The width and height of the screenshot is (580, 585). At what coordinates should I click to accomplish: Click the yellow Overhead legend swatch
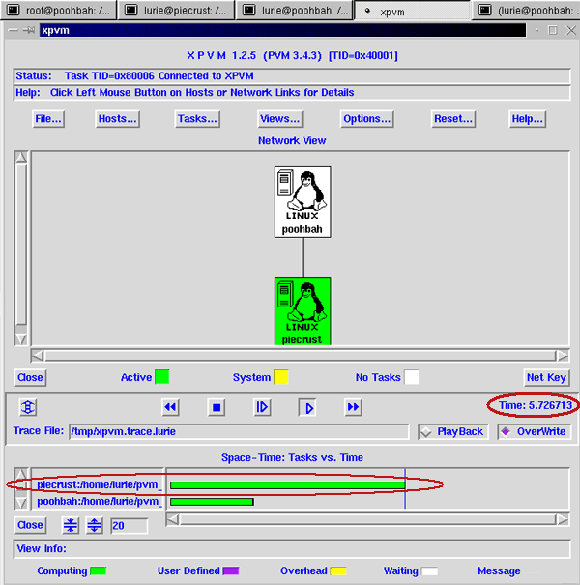[339, 571]
